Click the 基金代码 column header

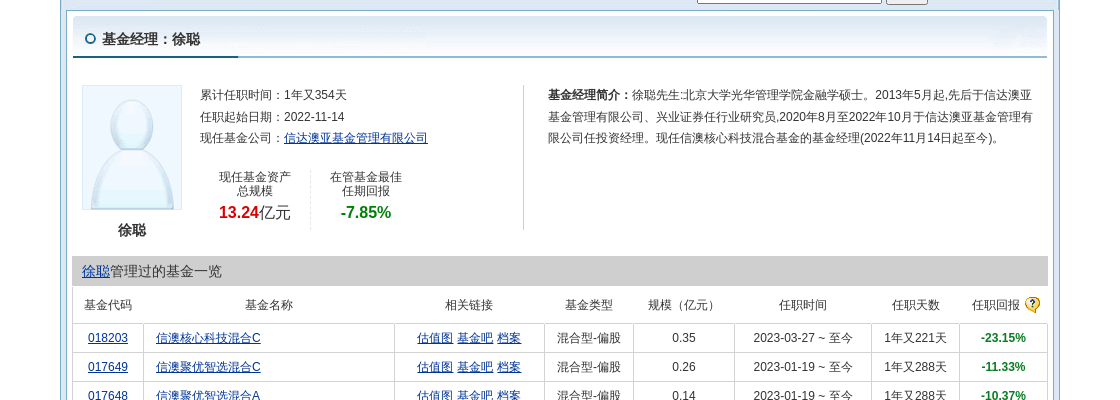(108, 305)
